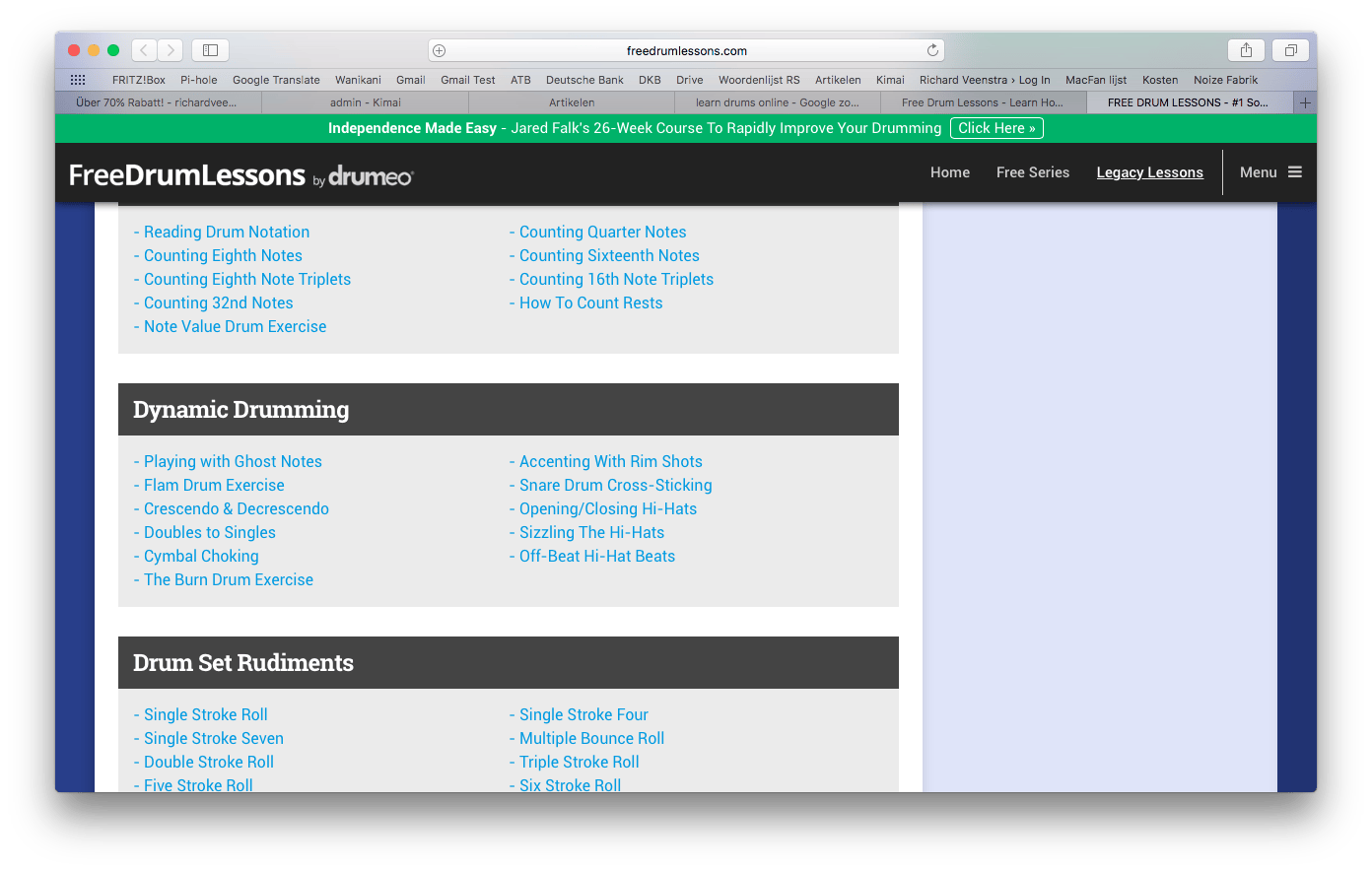Open Counting Eighth Notes lesson
Screen dimensions: 1372x871
223,255
